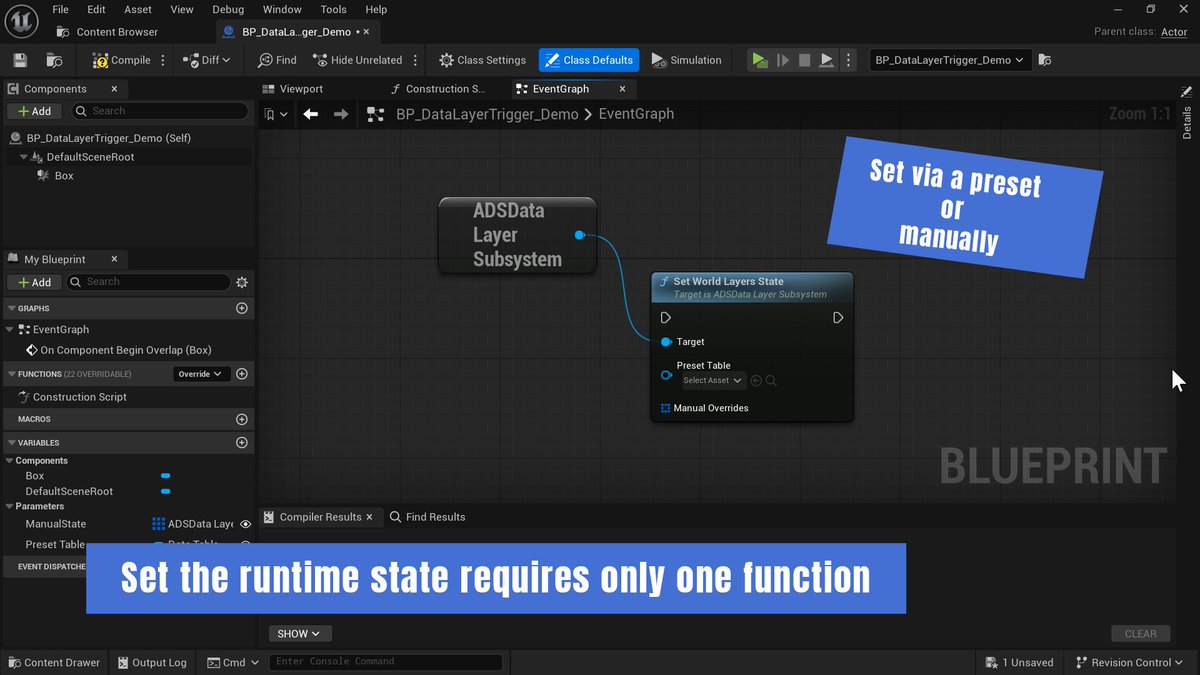Add new macro with plus icon
1200x675 pixels.
click(241, 419)
